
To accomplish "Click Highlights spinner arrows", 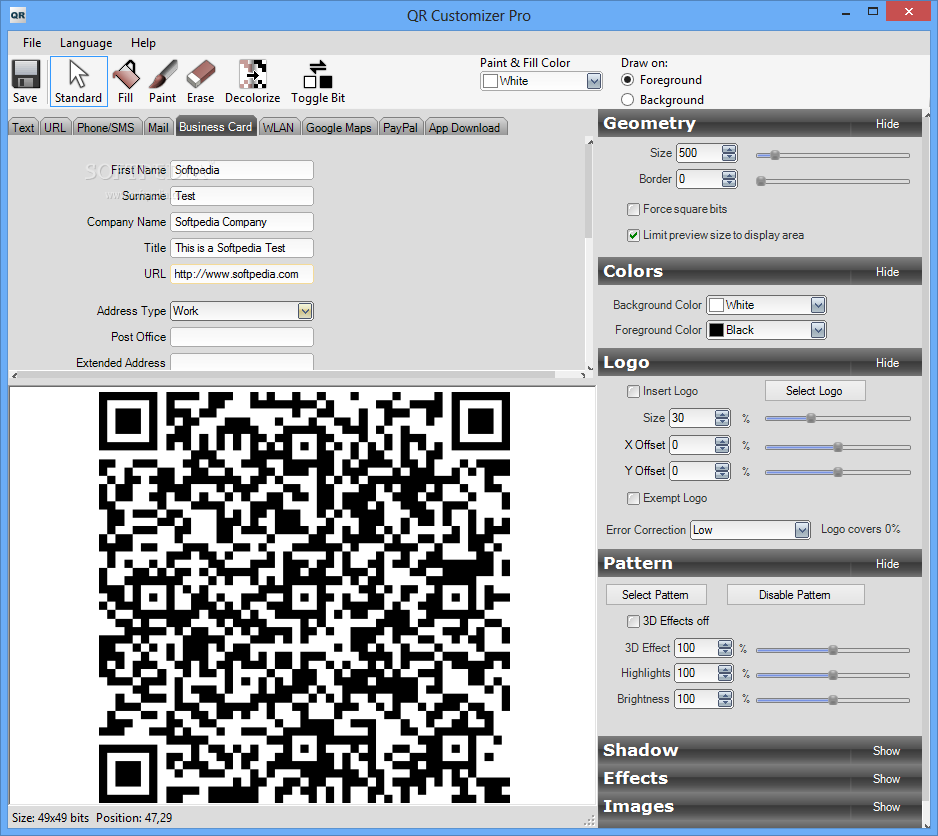I will [725, 673].
